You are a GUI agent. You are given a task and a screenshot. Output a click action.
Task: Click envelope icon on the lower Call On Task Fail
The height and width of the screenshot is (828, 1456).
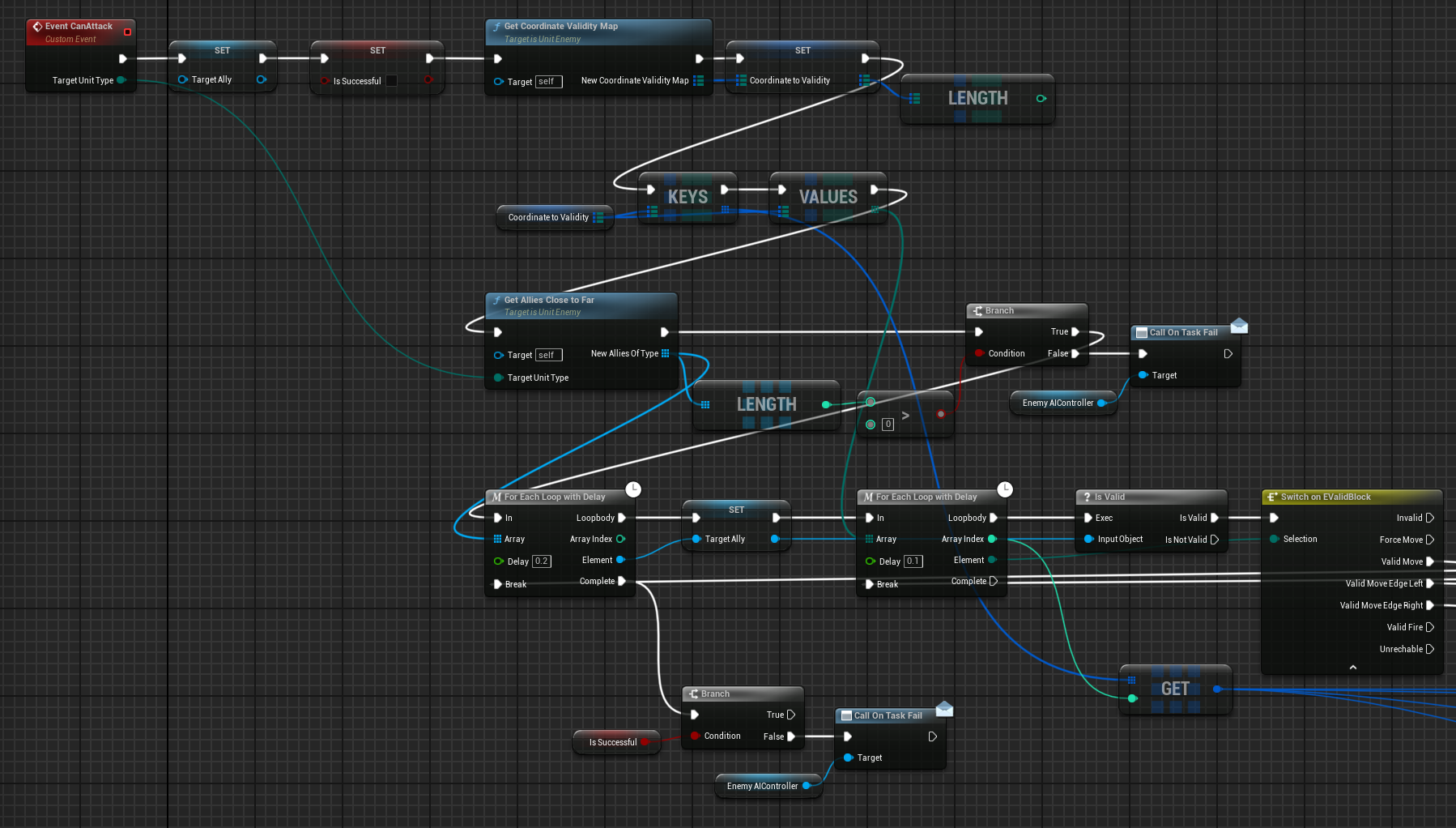pyautogui.click(x=944, y=709)
